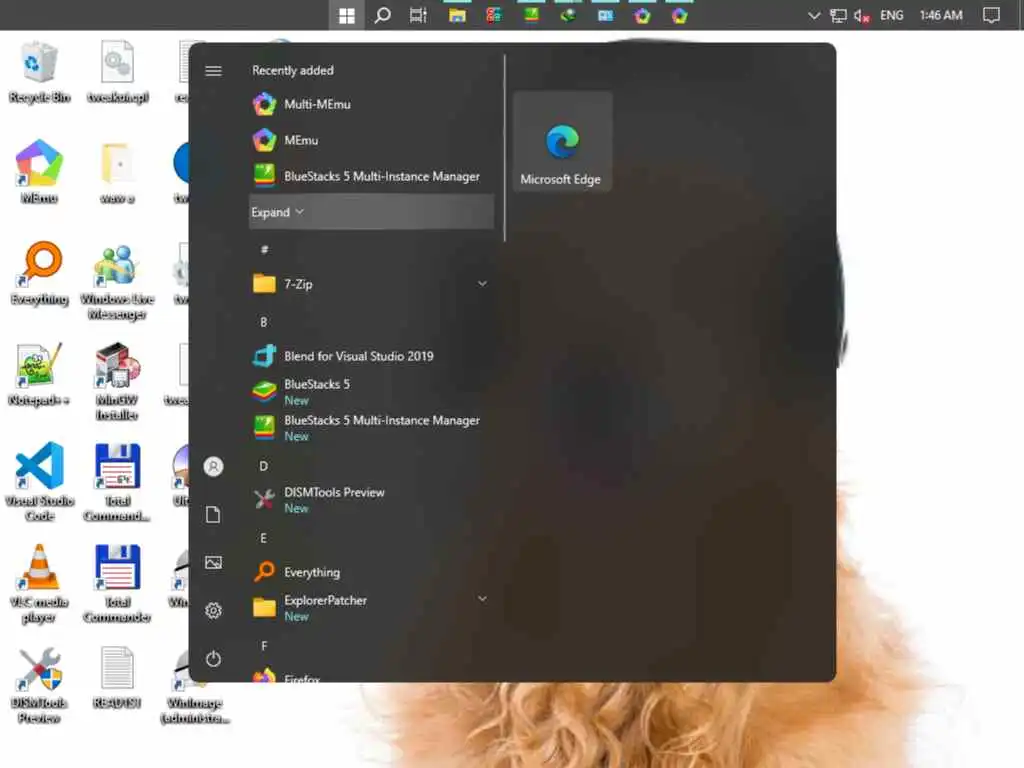Select the Recycle Bin desktop icon

click(39, 72)
